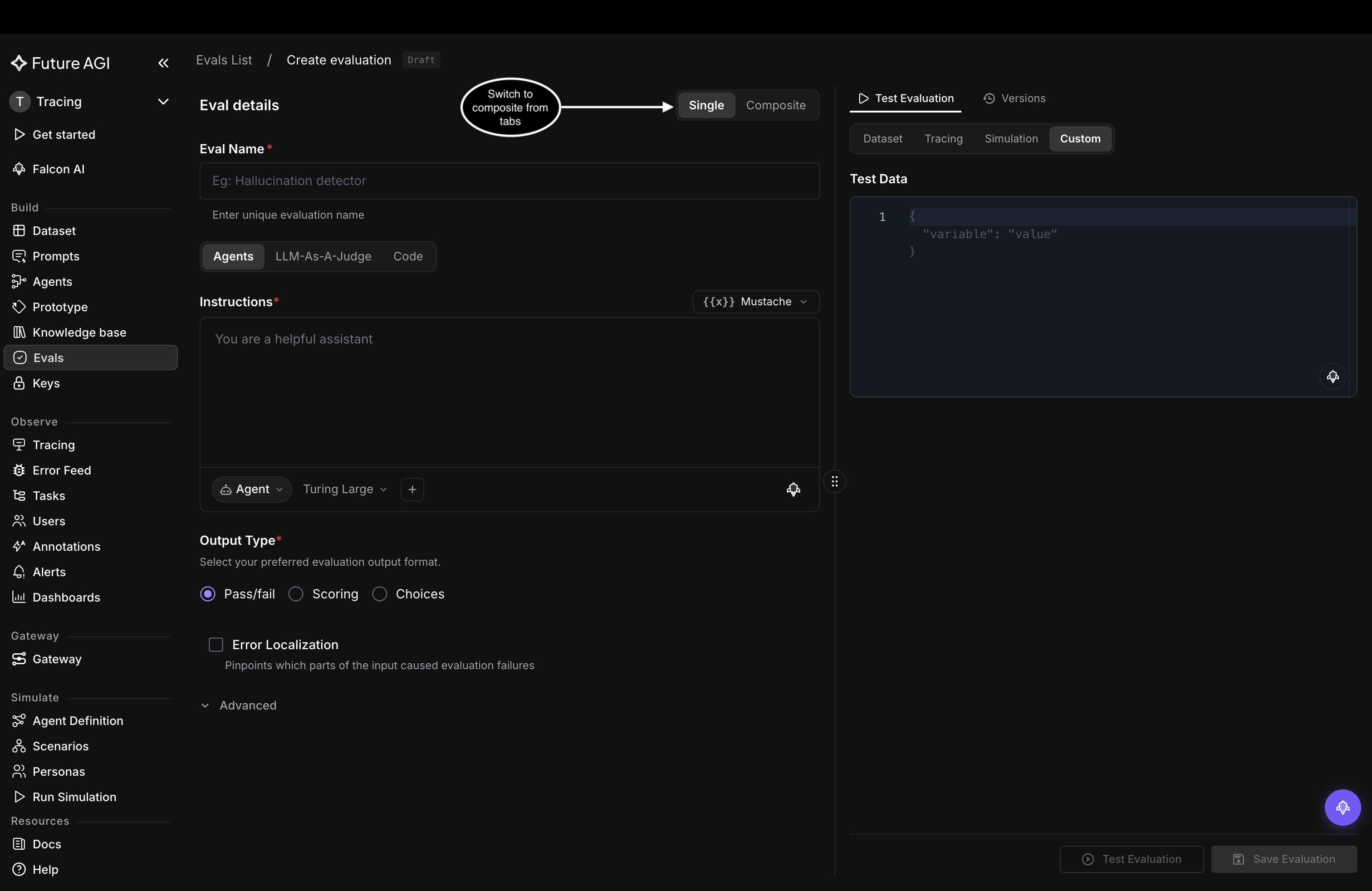Open Gateway page
This screenshot has width=1372, height=891.
57,658
